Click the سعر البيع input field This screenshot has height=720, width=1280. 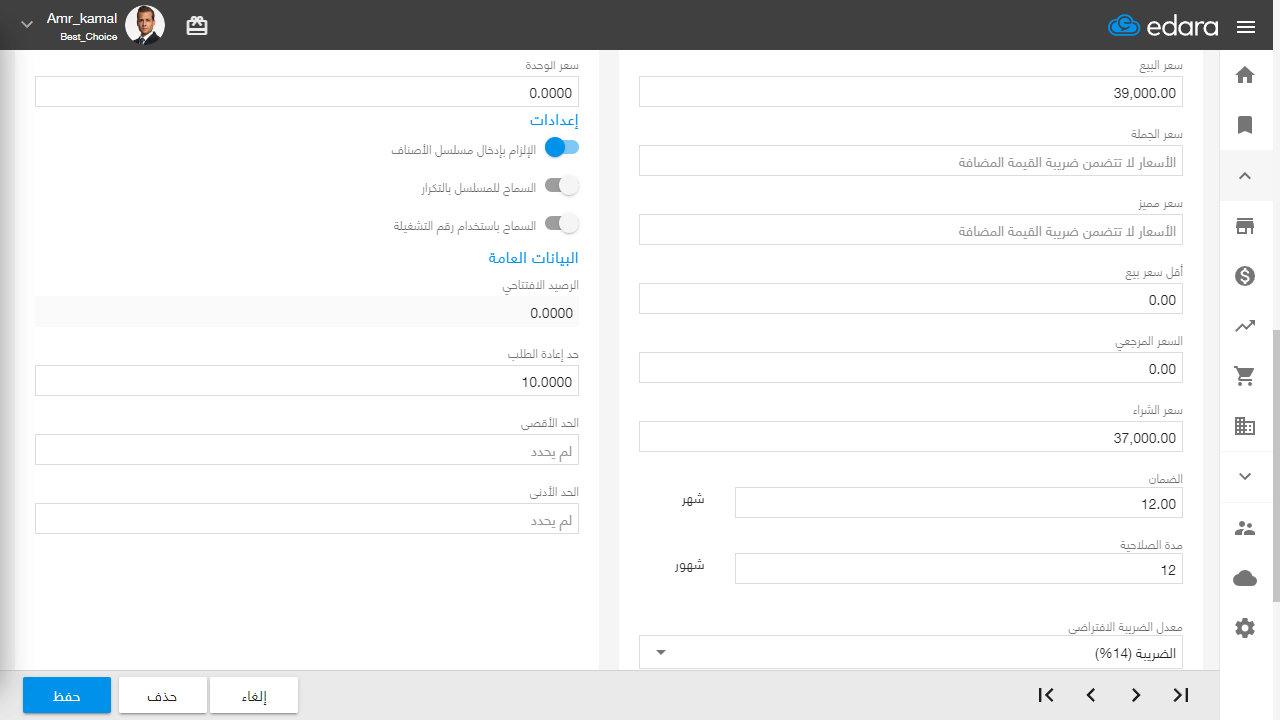[x=911, y=92]
